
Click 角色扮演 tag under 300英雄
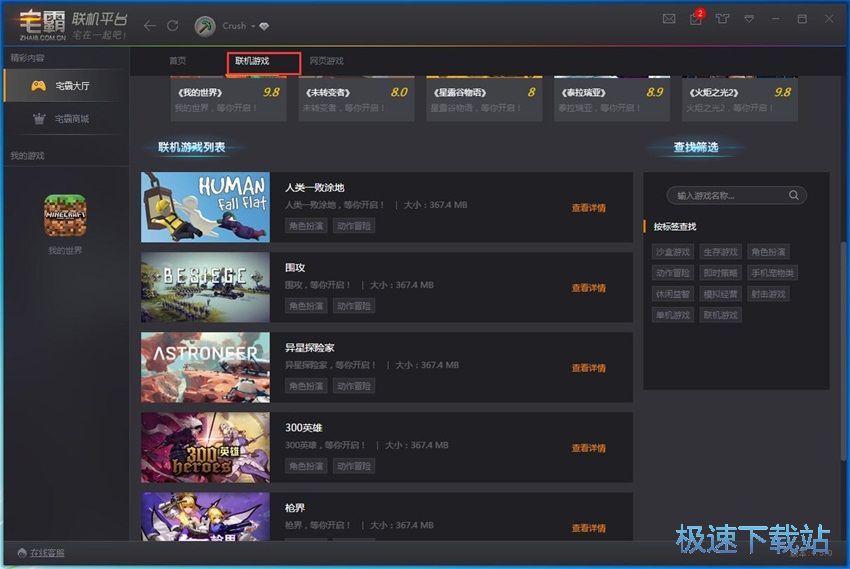pos(306,467)
